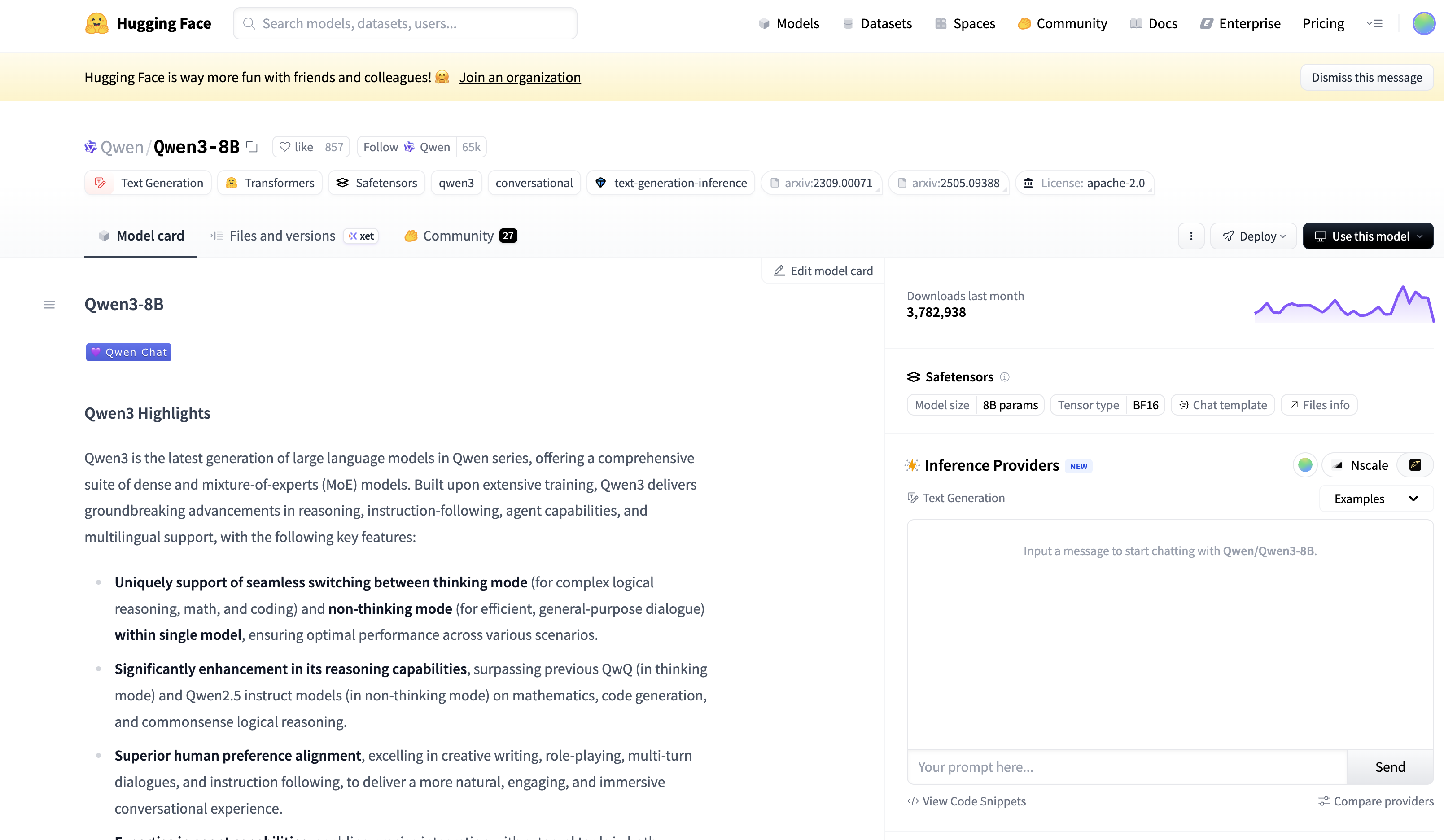Open the arxiv:2309.00071 paper tag
This screenshot has height=840, width=1444.
822,183
